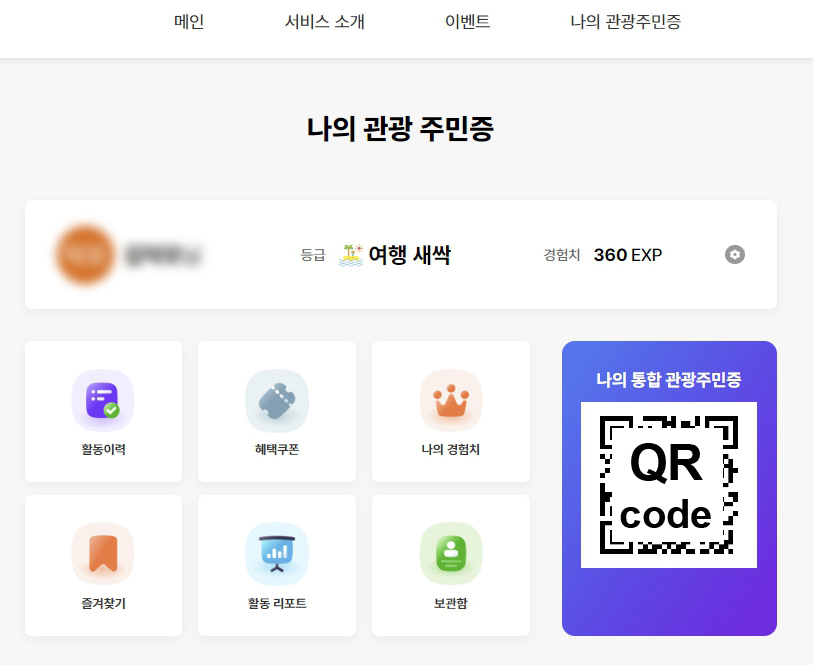Select the 혜택쿠폰 benefit coupon icon
Screen dimensions: 813x665
click(x=277, y=398)
